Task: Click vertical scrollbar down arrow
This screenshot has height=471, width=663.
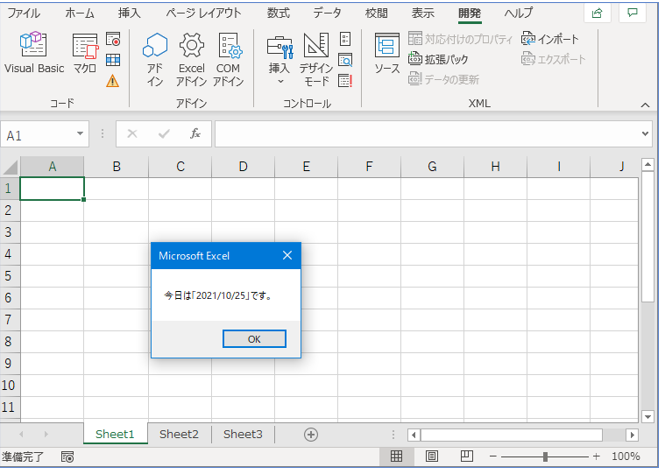Action: (x=648, y=416)
